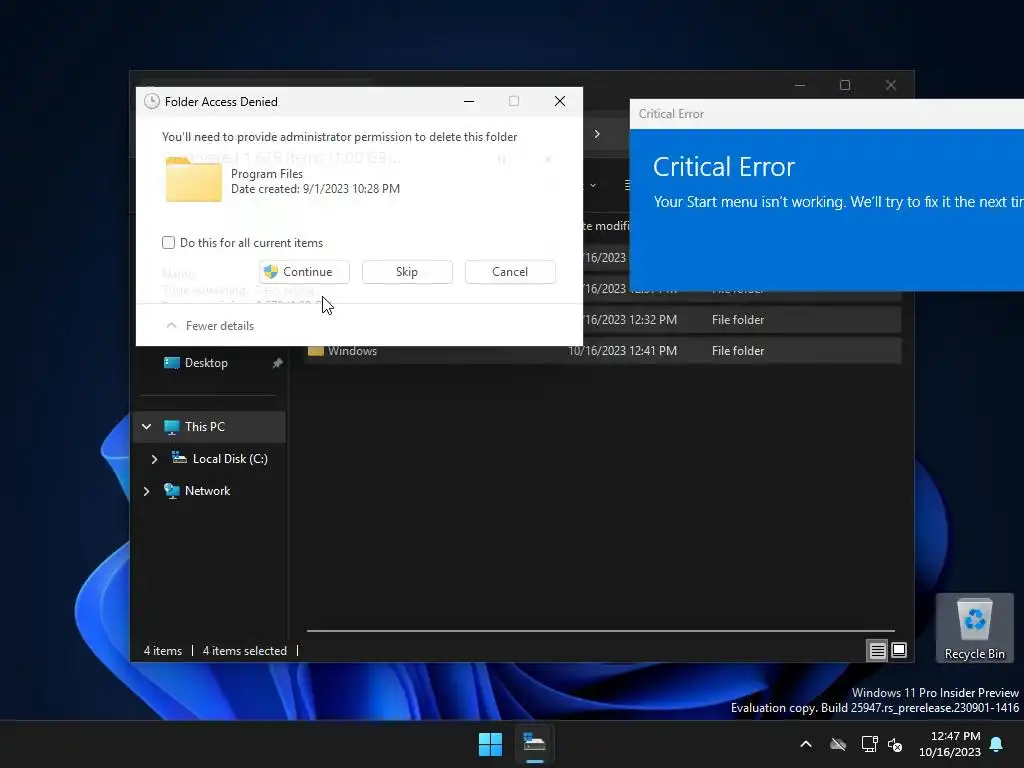Open the Windows Start button

click(x=490, y=744)
